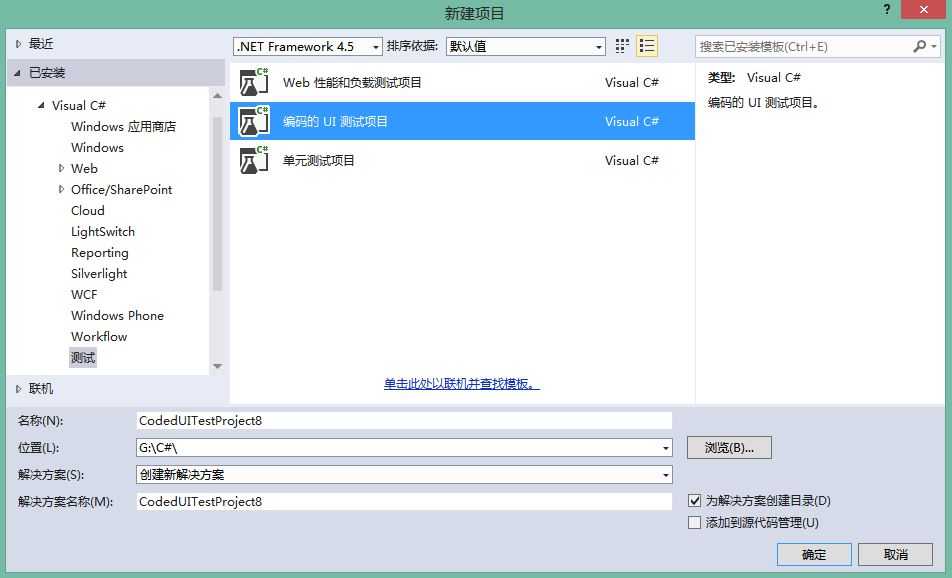
Task: Open the 排序依据 默认值 dropdown
Action: tap(526, 47)
